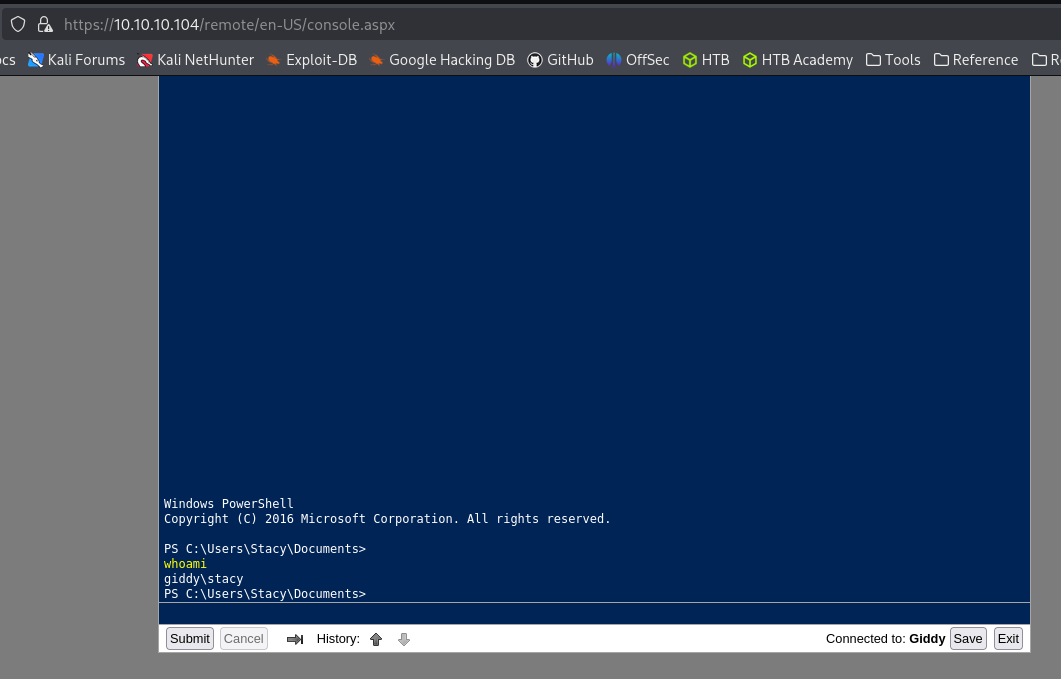Save the console session with Save button

(x=968, y=638)
